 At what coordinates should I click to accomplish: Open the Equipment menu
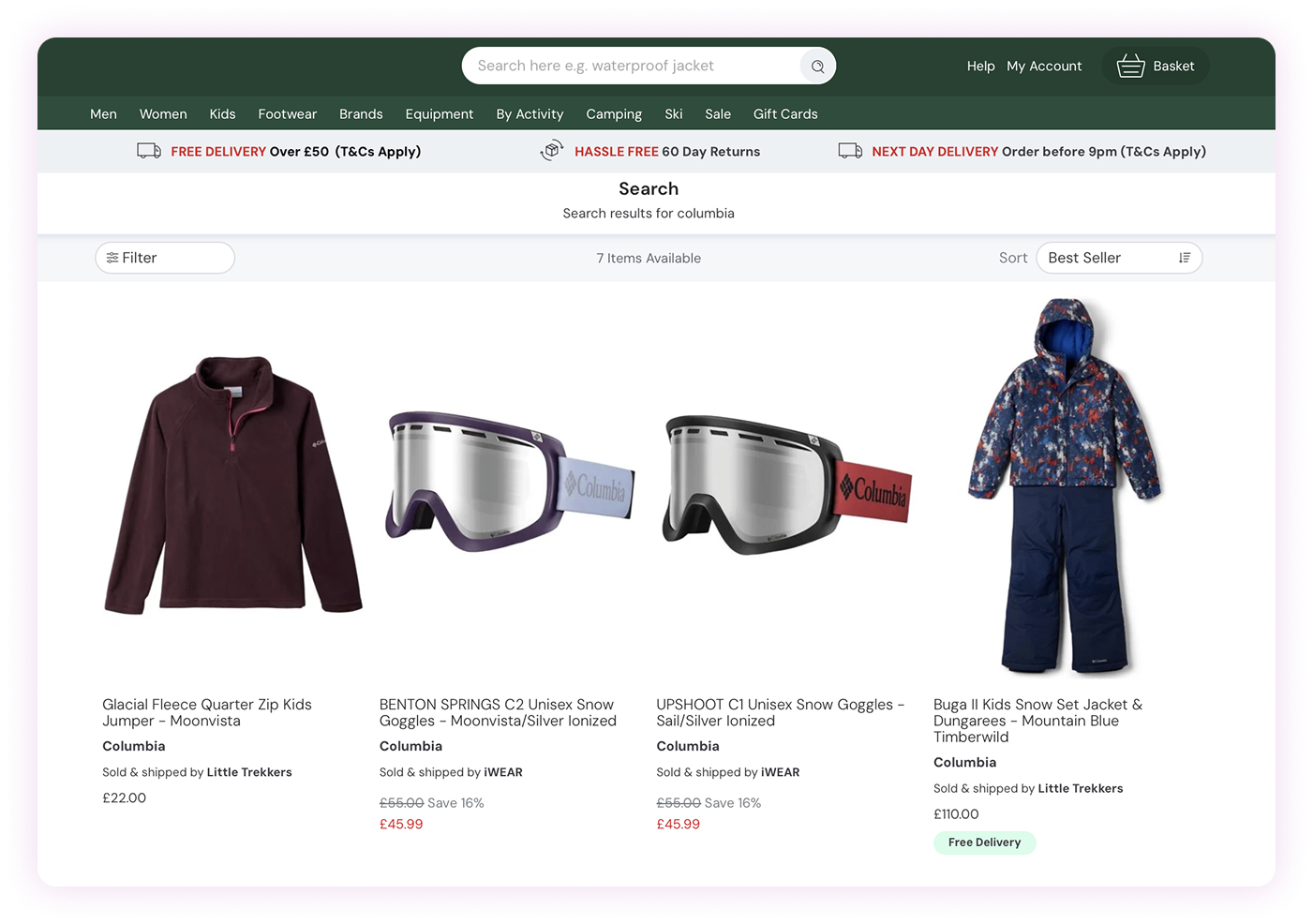coord(440,114)
